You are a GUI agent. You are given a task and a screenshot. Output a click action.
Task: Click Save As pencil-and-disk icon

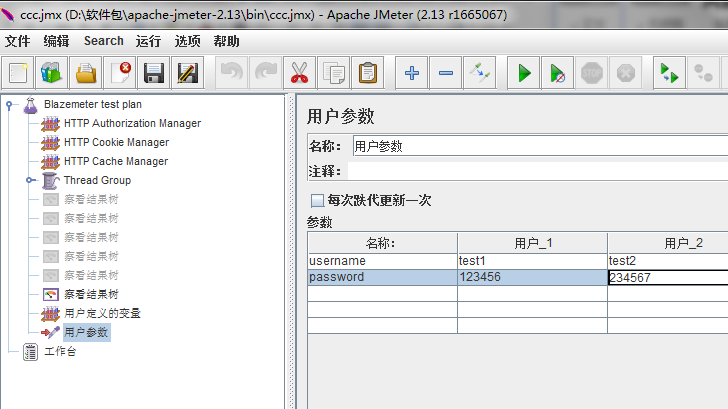pyautogui.click(x=188, y=73)
